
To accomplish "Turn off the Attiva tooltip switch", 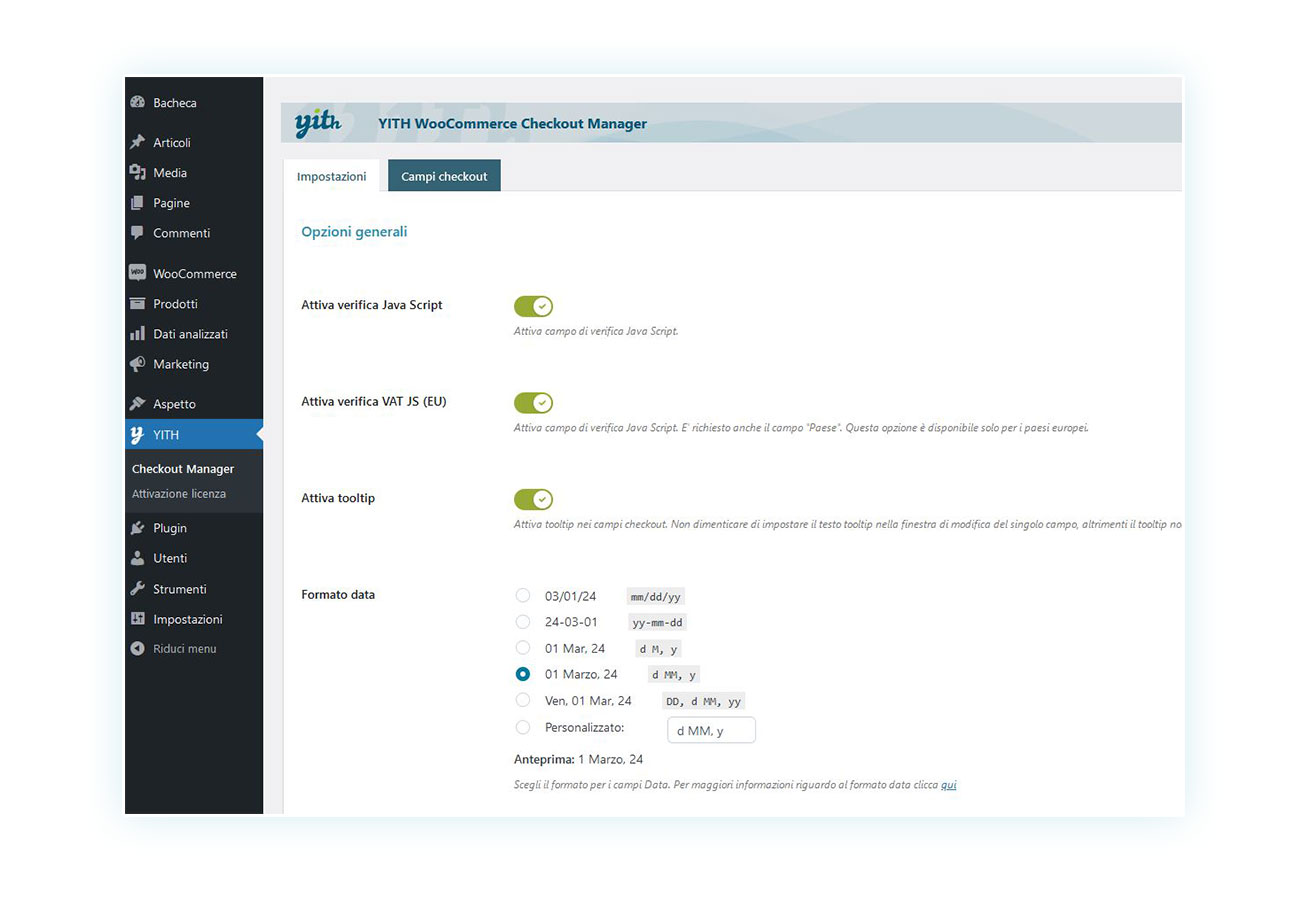I will (533, 499).
